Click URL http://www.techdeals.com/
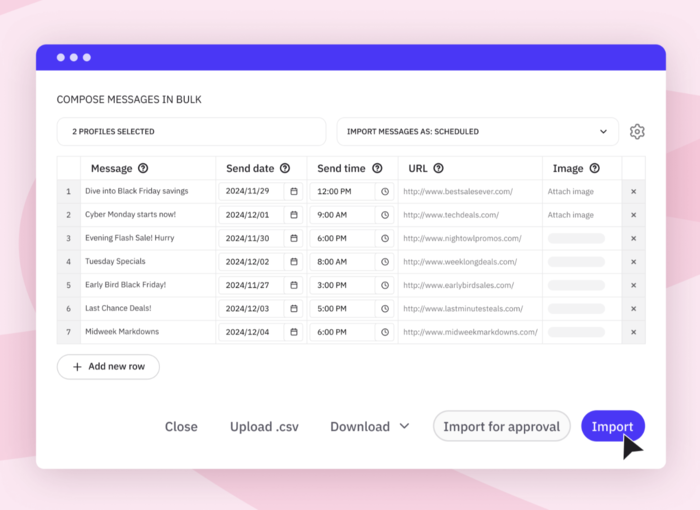Viewport: 700px width, 510px height. coord(451,215)
